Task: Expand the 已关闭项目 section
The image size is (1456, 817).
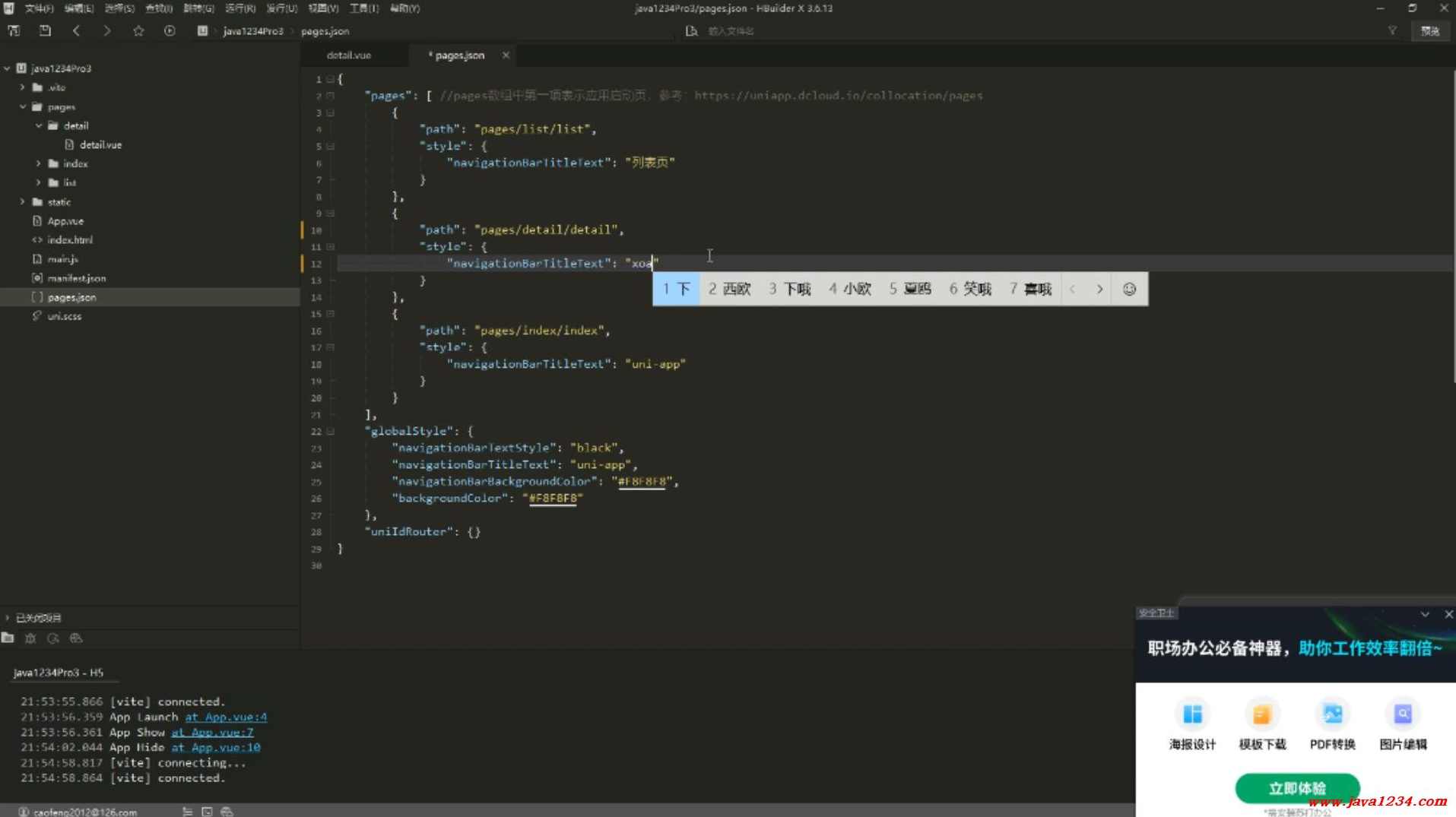Action: [x=8, y=618]
